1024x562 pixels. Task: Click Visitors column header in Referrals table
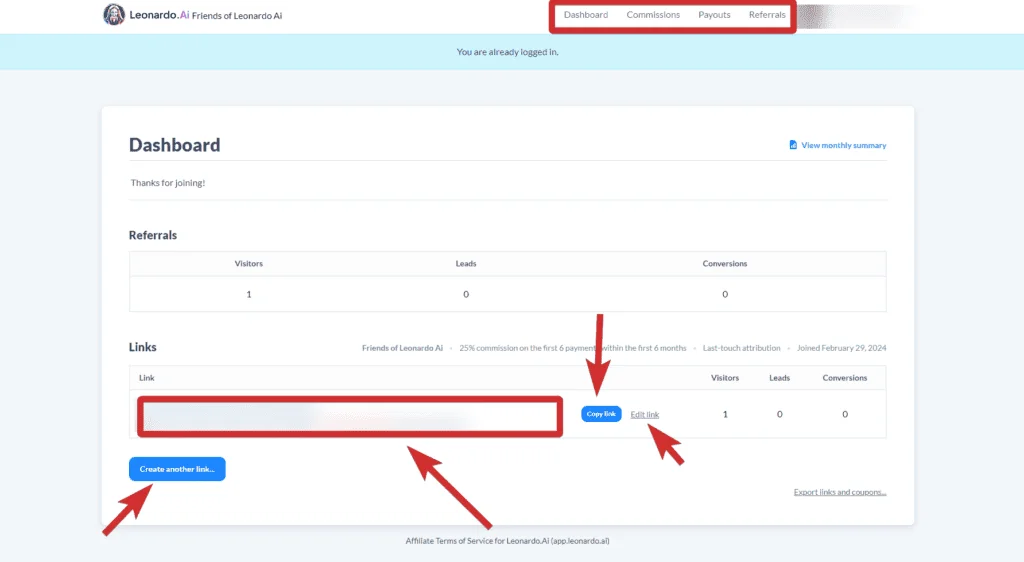[249, 264]
